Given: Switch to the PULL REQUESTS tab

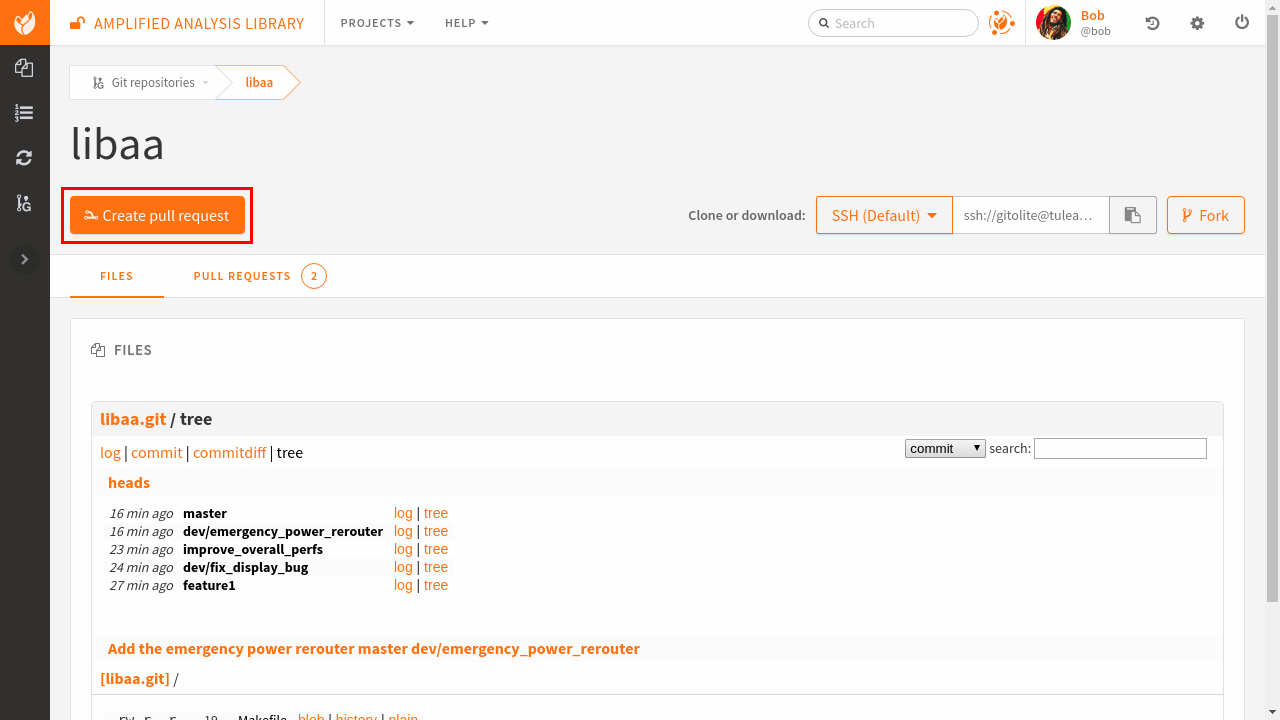Looking at the screenshot, I should 242,276.
